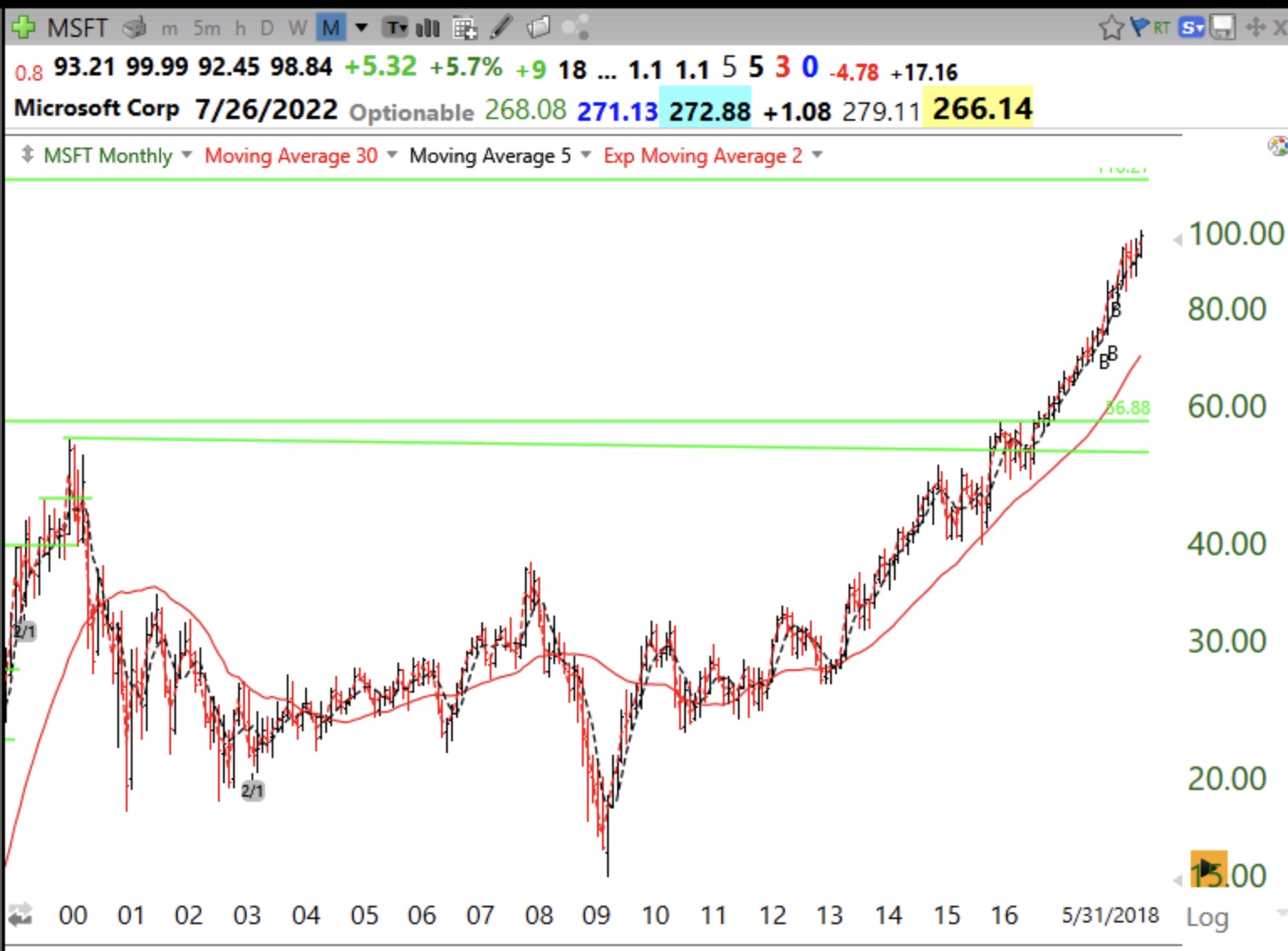Click the up-down arrow beside MSFT Monthly
Image resolution: width=1288 pixels, height=951 pixels.
[28, 154]
